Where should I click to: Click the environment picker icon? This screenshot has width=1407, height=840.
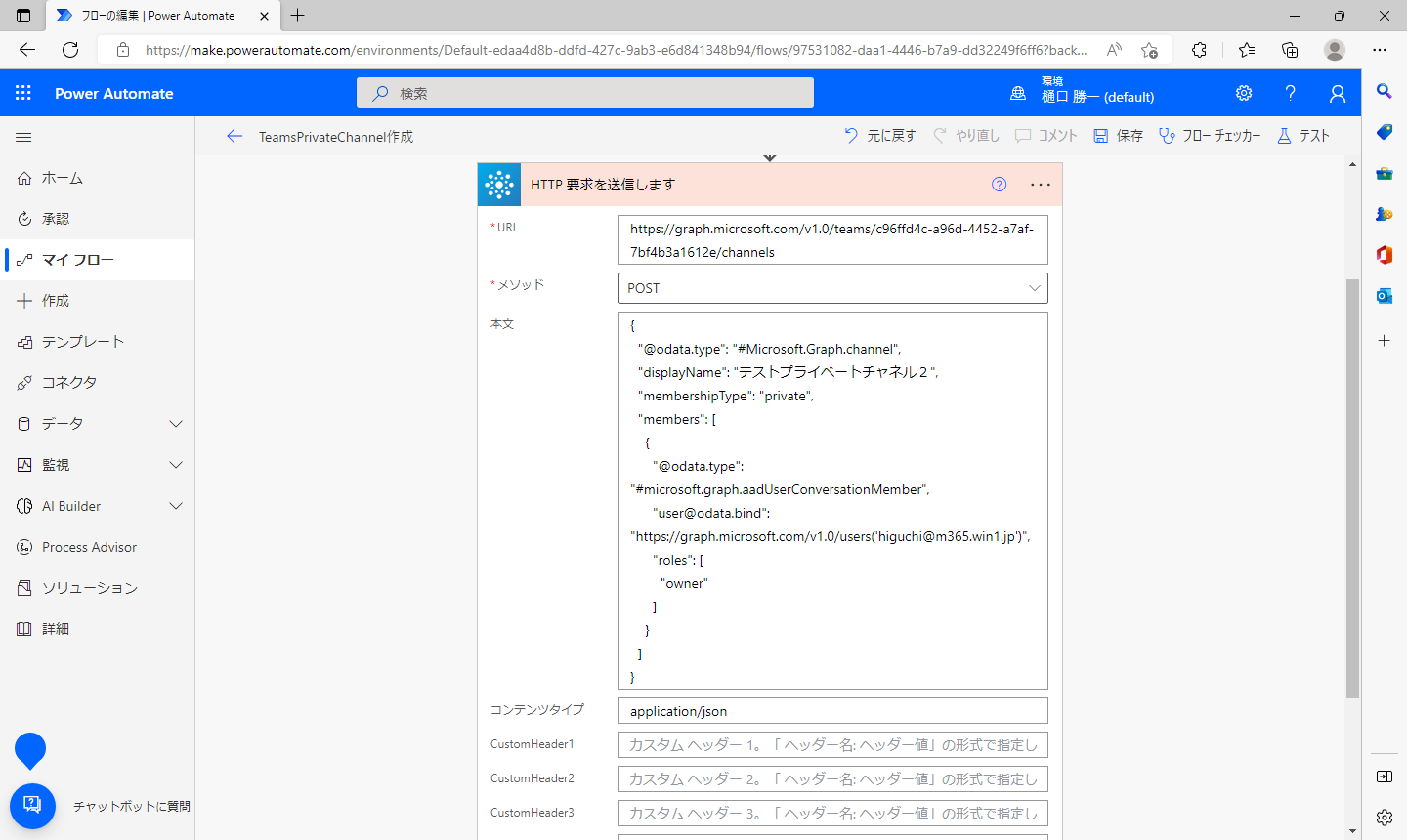tap(1018, 93)
